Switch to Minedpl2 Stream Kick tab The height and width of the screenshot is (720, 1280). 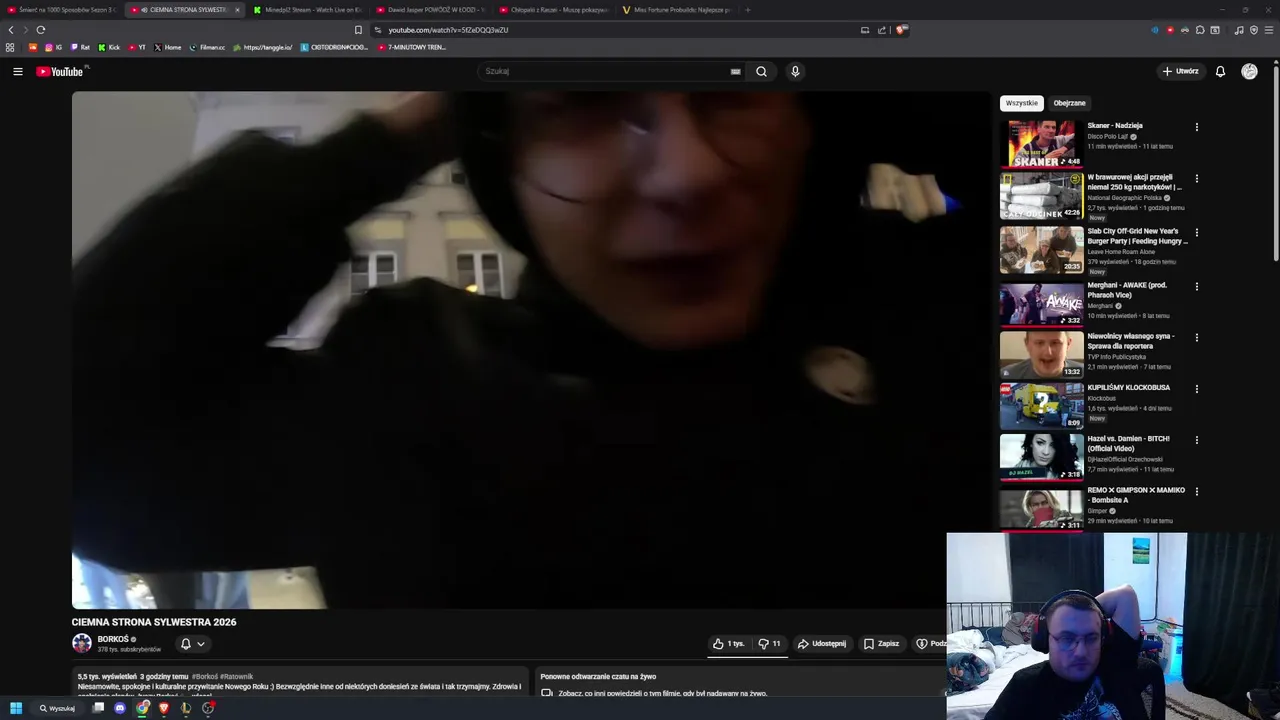pyautogui.click(x=307, y=10)
